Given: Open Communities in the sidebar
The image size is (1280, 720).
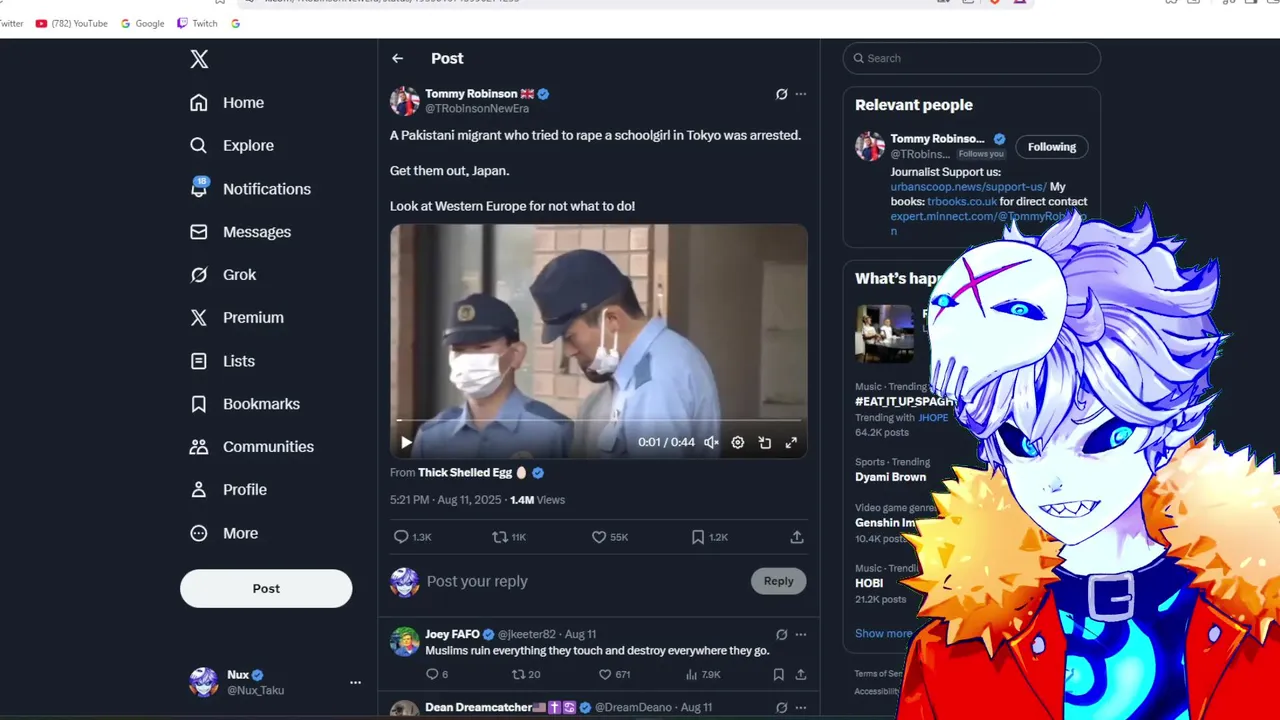Looking at the screenshot, I should click(x=252, y=447).
